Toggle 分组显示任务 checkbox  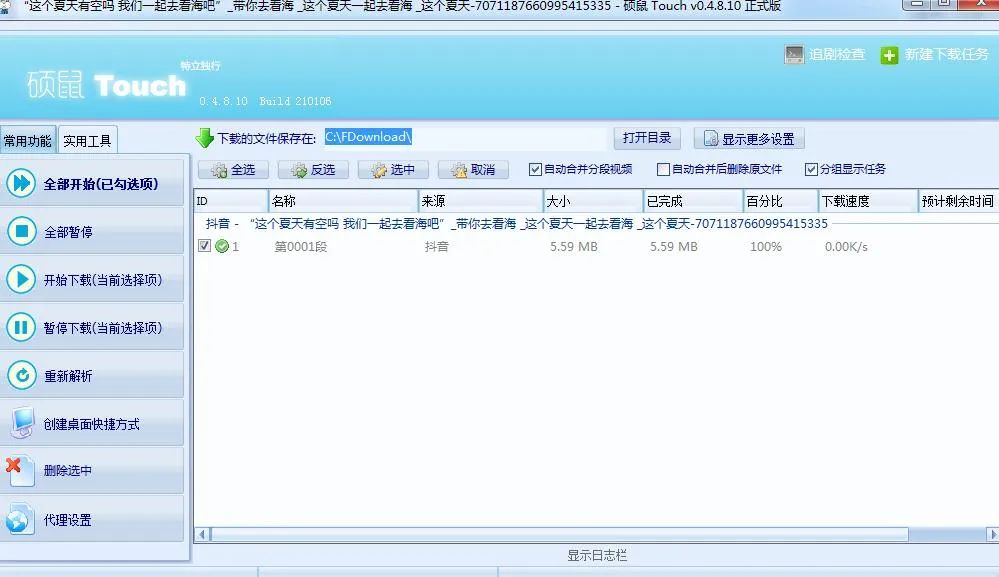click(811, 169)
